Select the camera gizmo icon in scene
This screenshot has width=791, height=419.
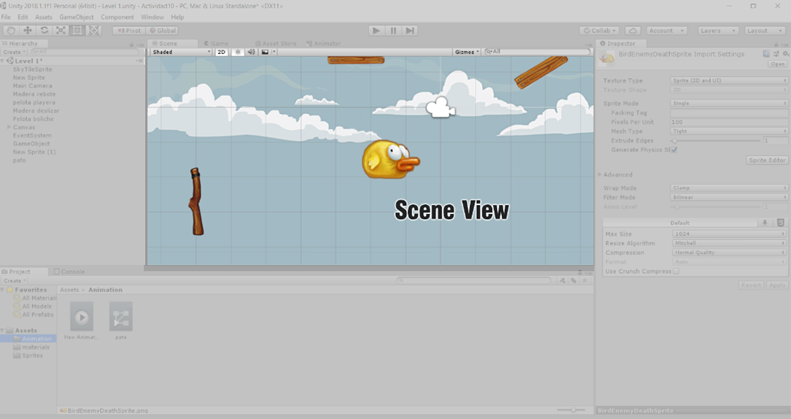point(440,107)
